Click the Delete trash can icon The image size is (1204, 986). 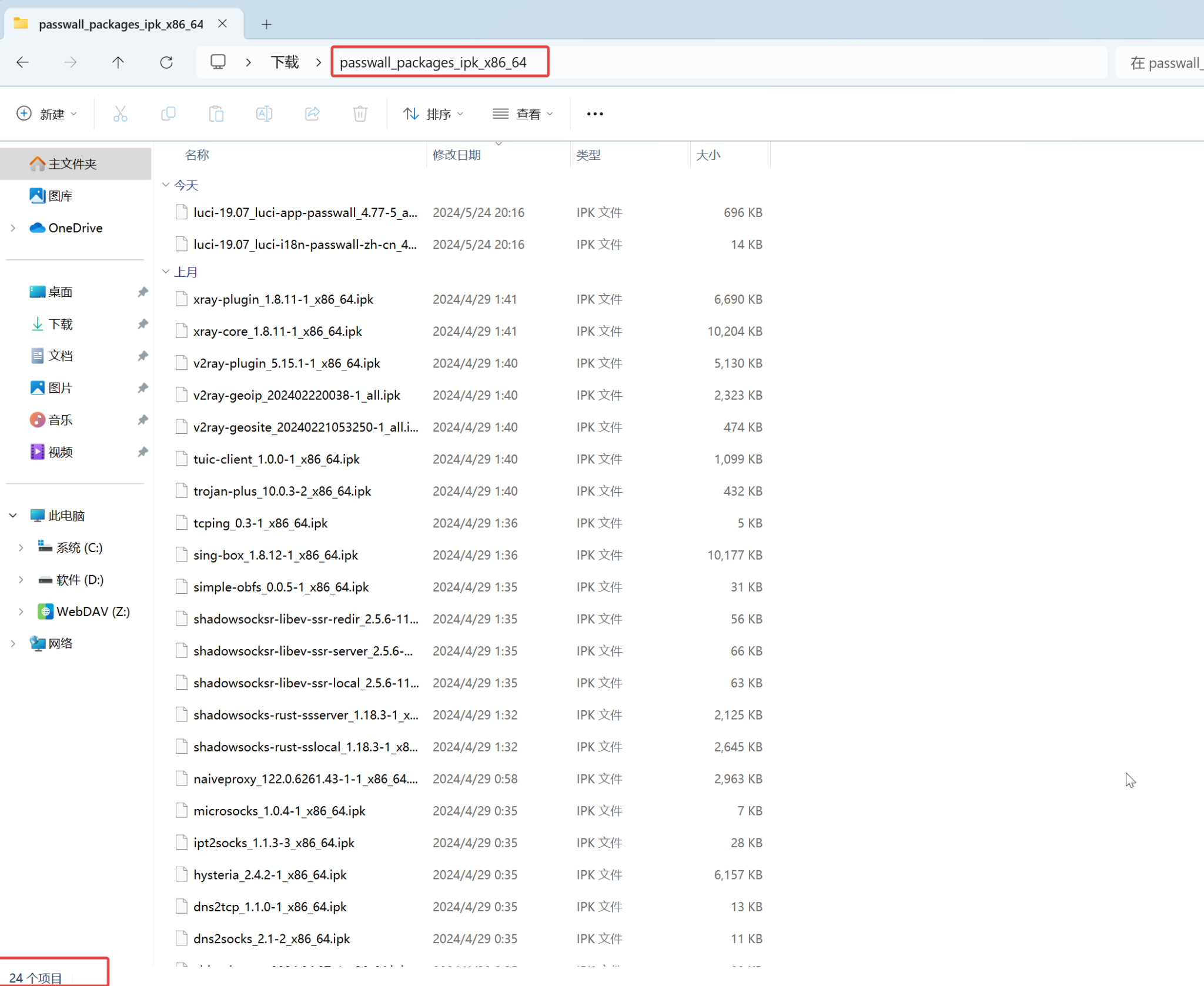[360, 113]
